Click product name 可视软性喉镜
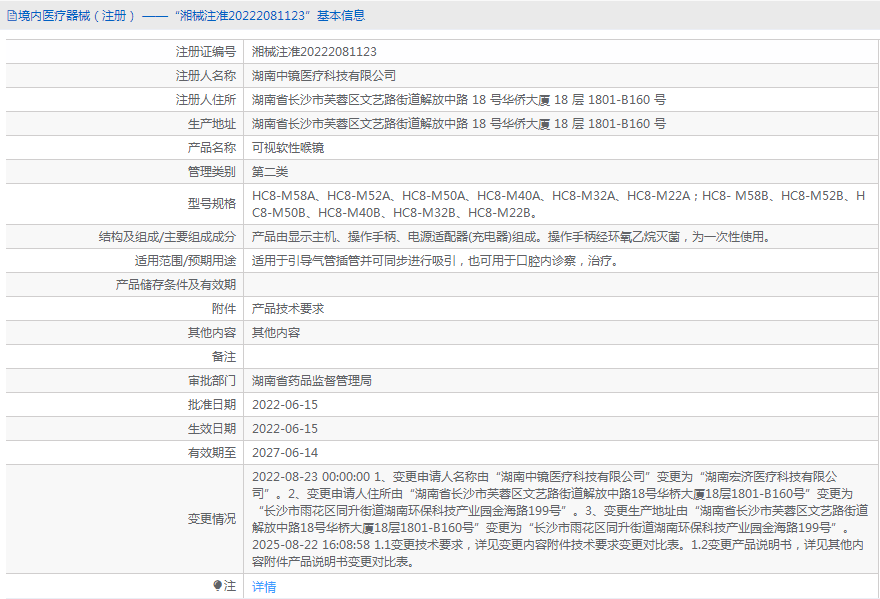Image resolution: width=880 pixels, height=599 pixels. pos(288,148)
